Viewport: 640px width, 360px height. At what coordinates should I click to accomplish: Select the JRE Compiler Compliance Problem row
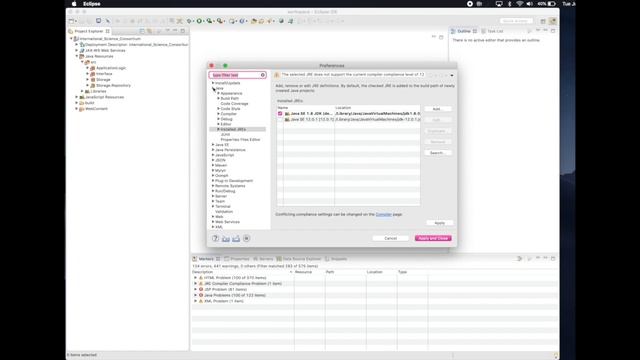(243, 284)
